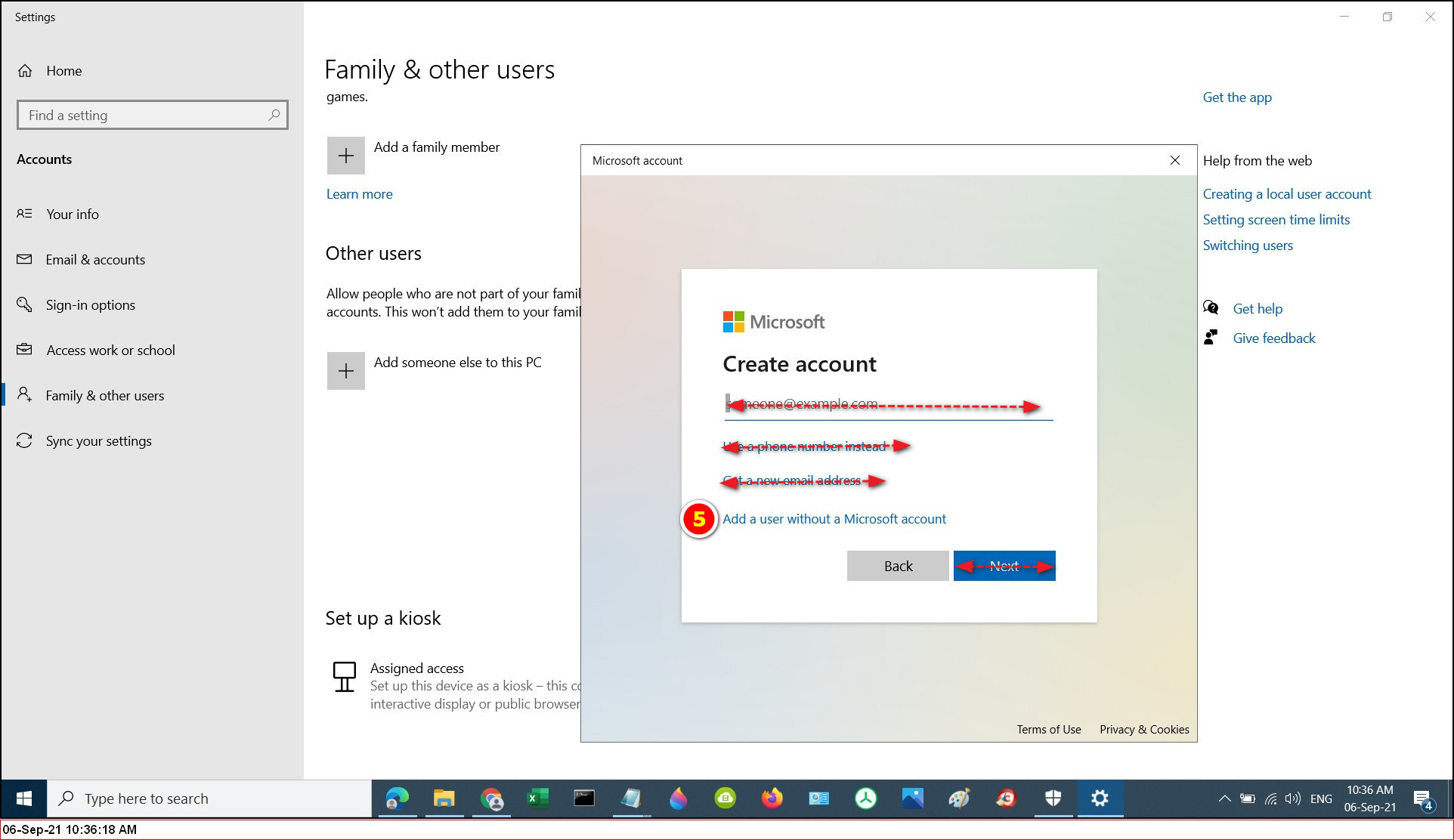The width and height of the screenshot is (1454, 840).
Task: Open the Give feedback link
Action: pyautogui.click(x=1273, y=338)
